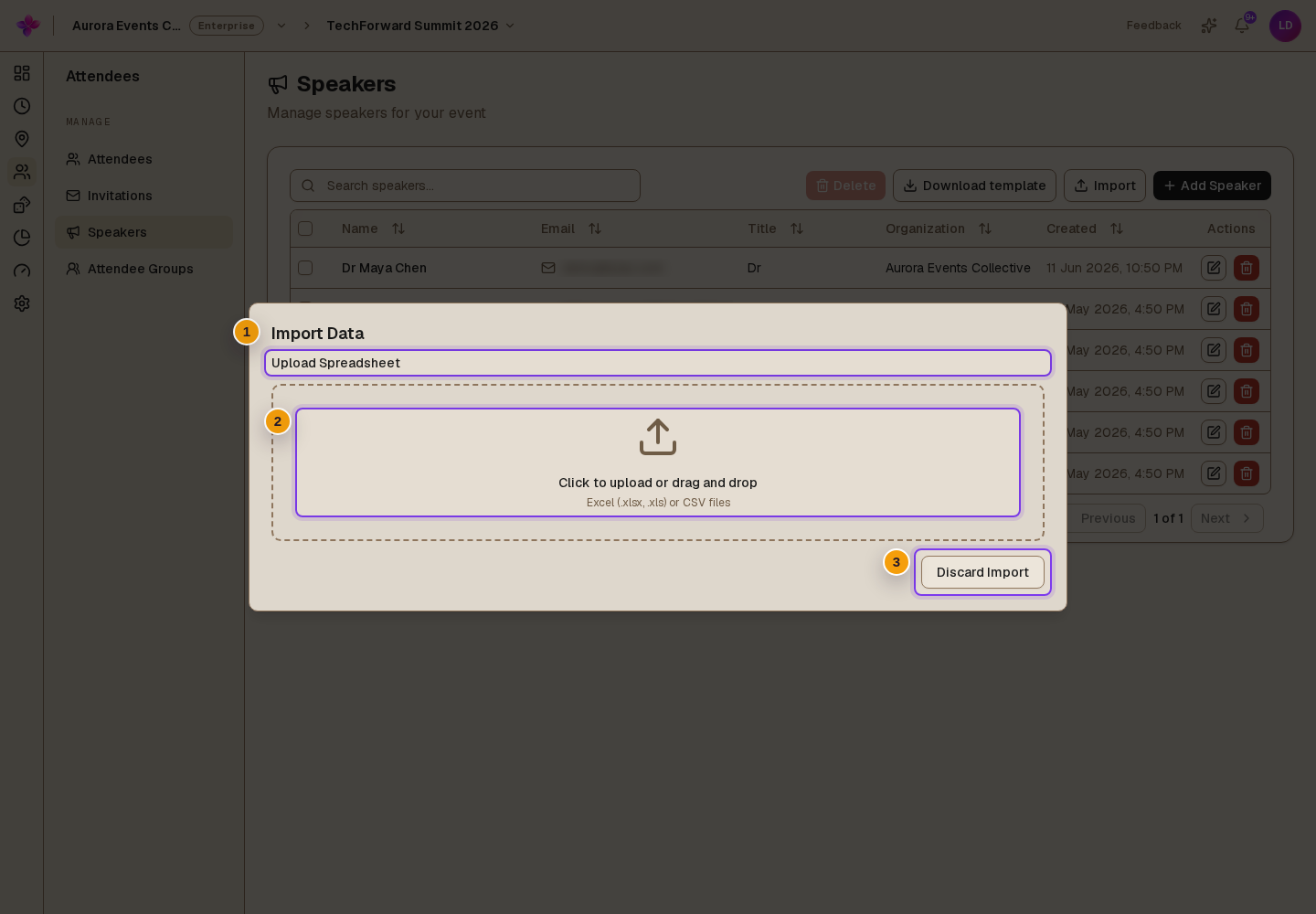Screen dimensions: 1316x914
Task: Open the location pin icon in left rail
Action: point(22,139)
